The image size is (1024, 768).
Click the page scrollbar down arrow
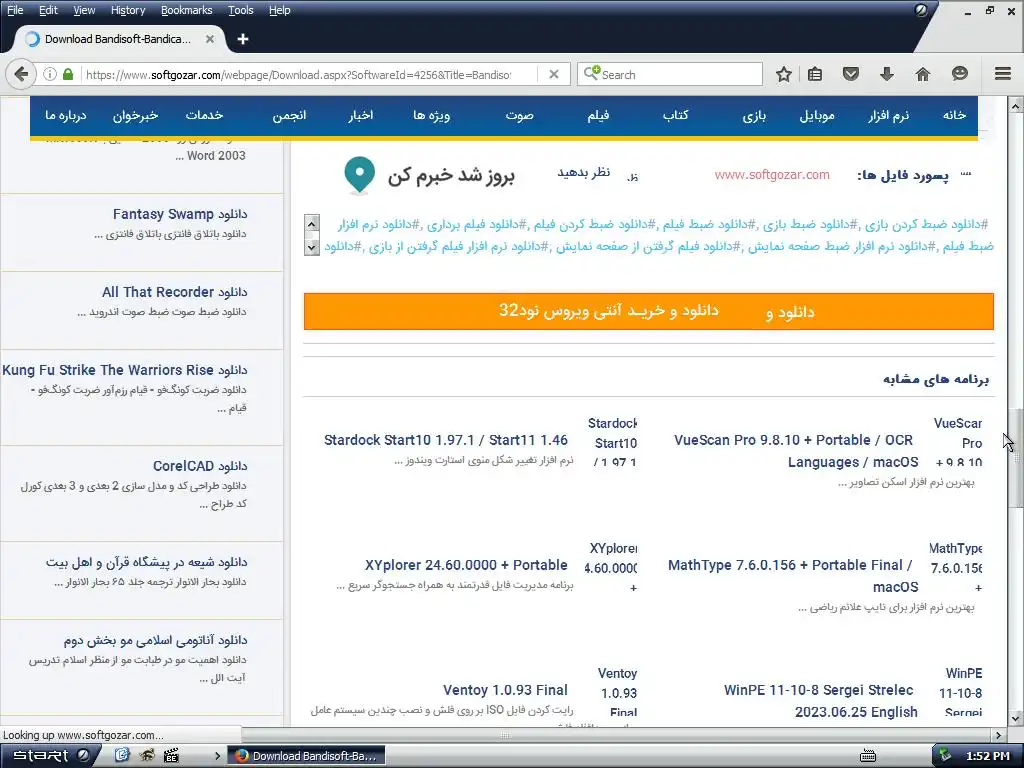pos(1015,718)
